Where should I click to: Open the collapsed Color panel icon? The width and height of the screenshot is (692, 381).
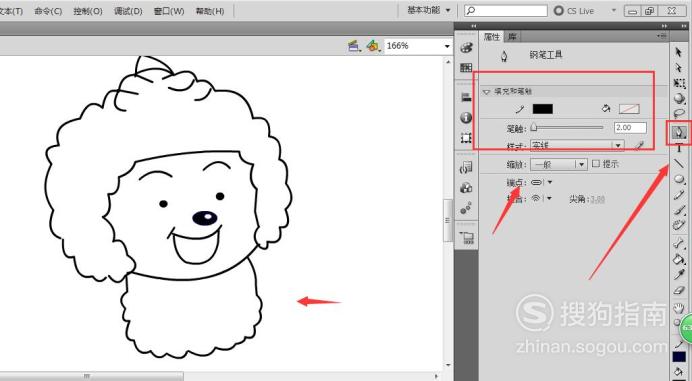tap(466, 48)
